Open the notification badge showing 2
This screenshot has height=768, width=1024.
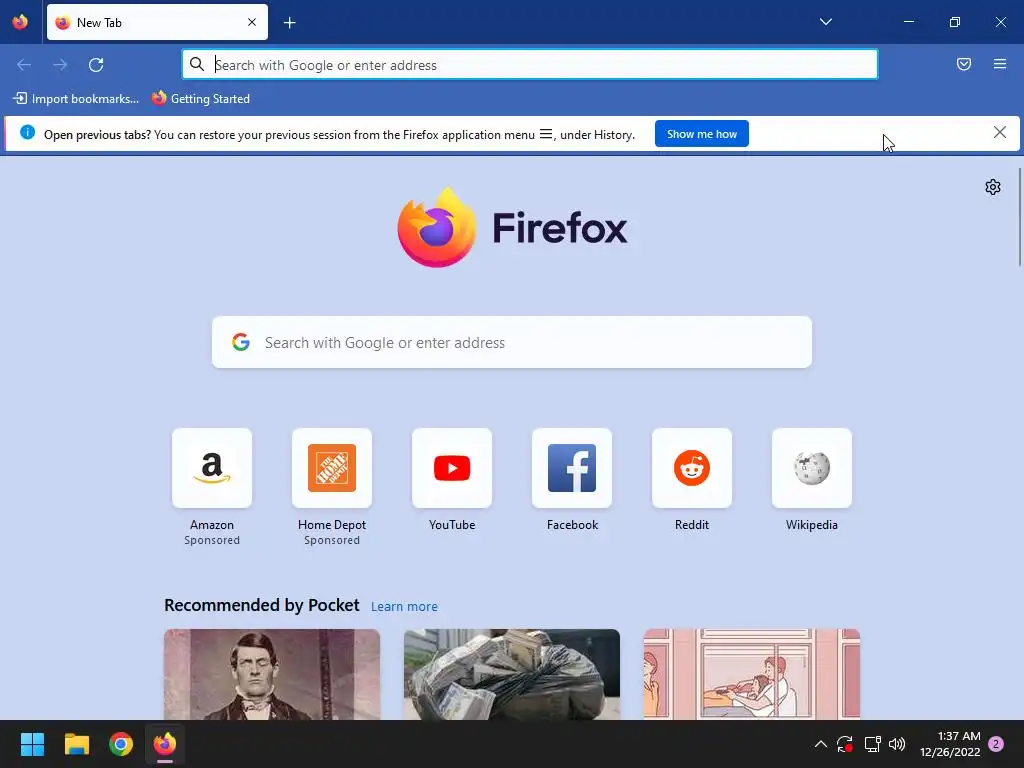click(996, 744)
